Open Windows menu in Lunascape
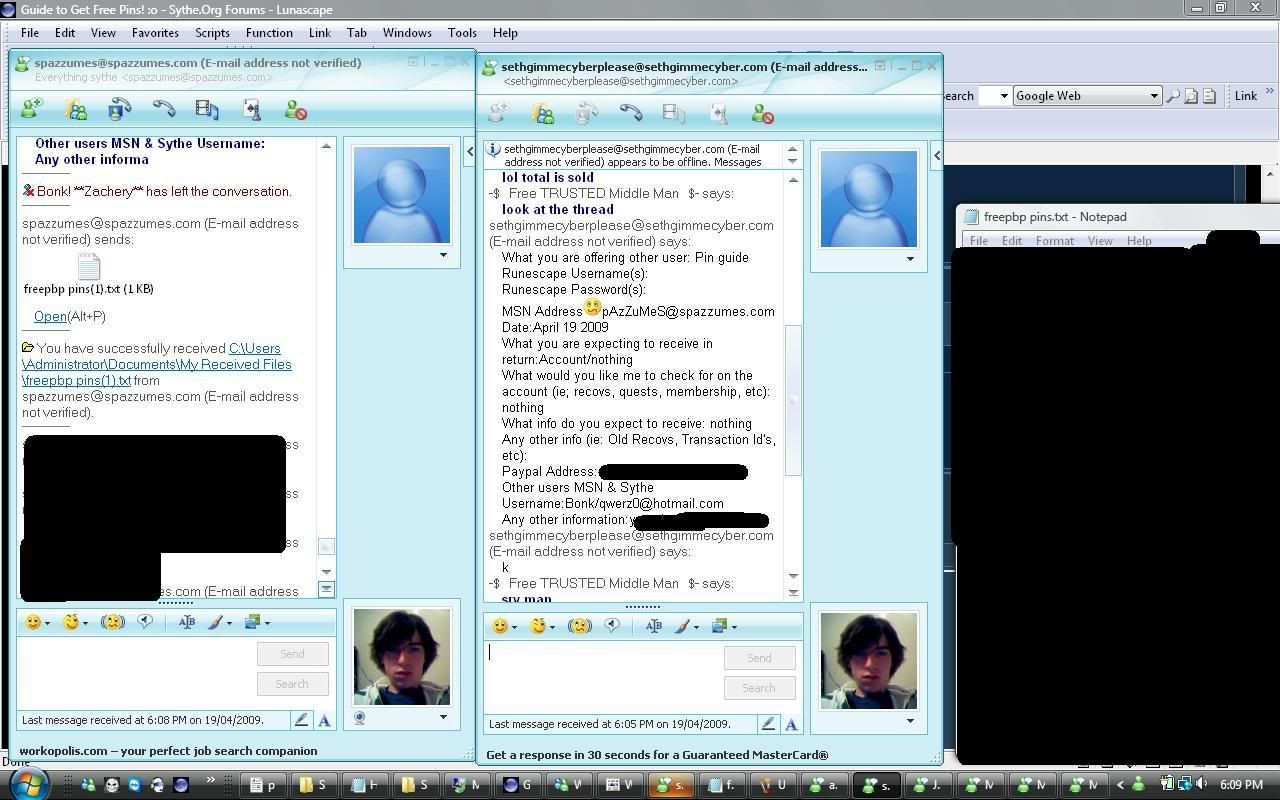 (407, 32)
